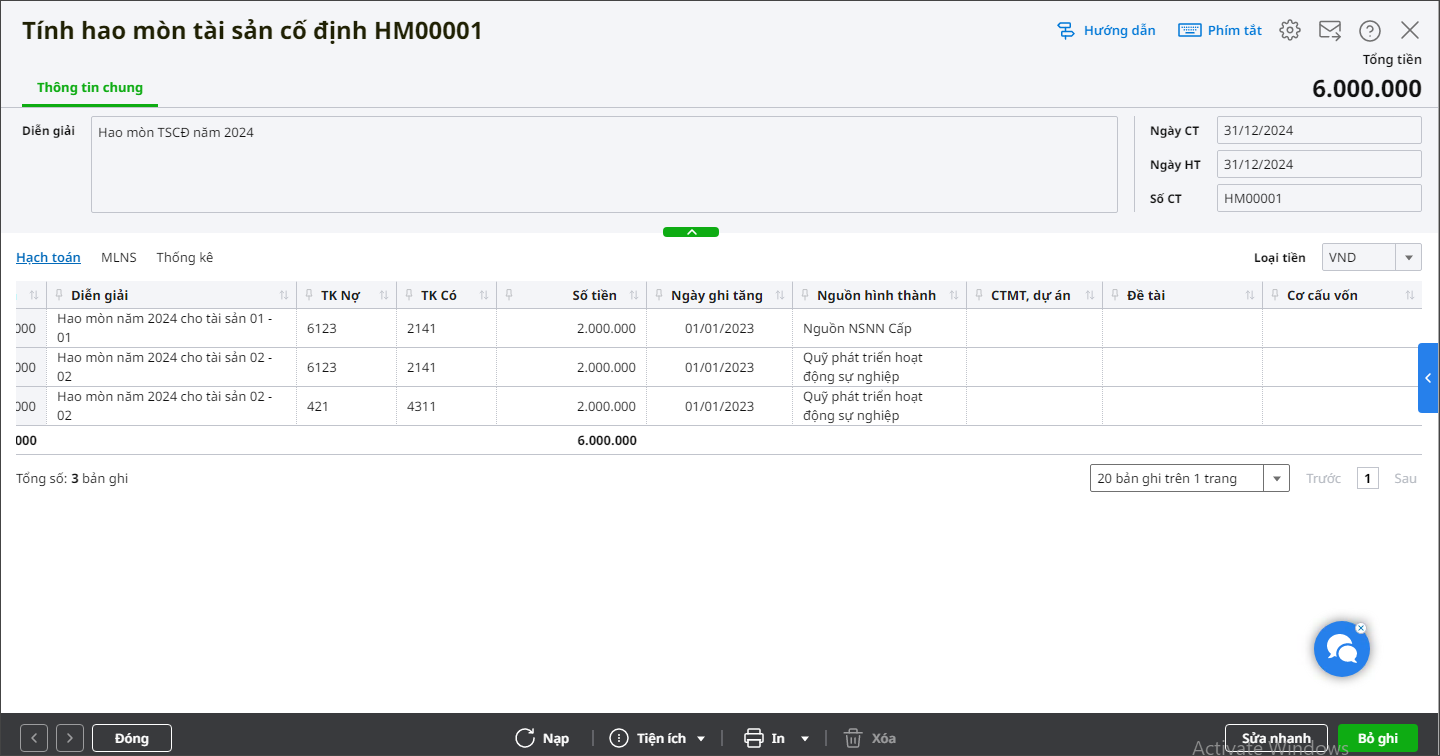
Task: Open Hướng dẫn guide link
Action: tap(1106, 30)
